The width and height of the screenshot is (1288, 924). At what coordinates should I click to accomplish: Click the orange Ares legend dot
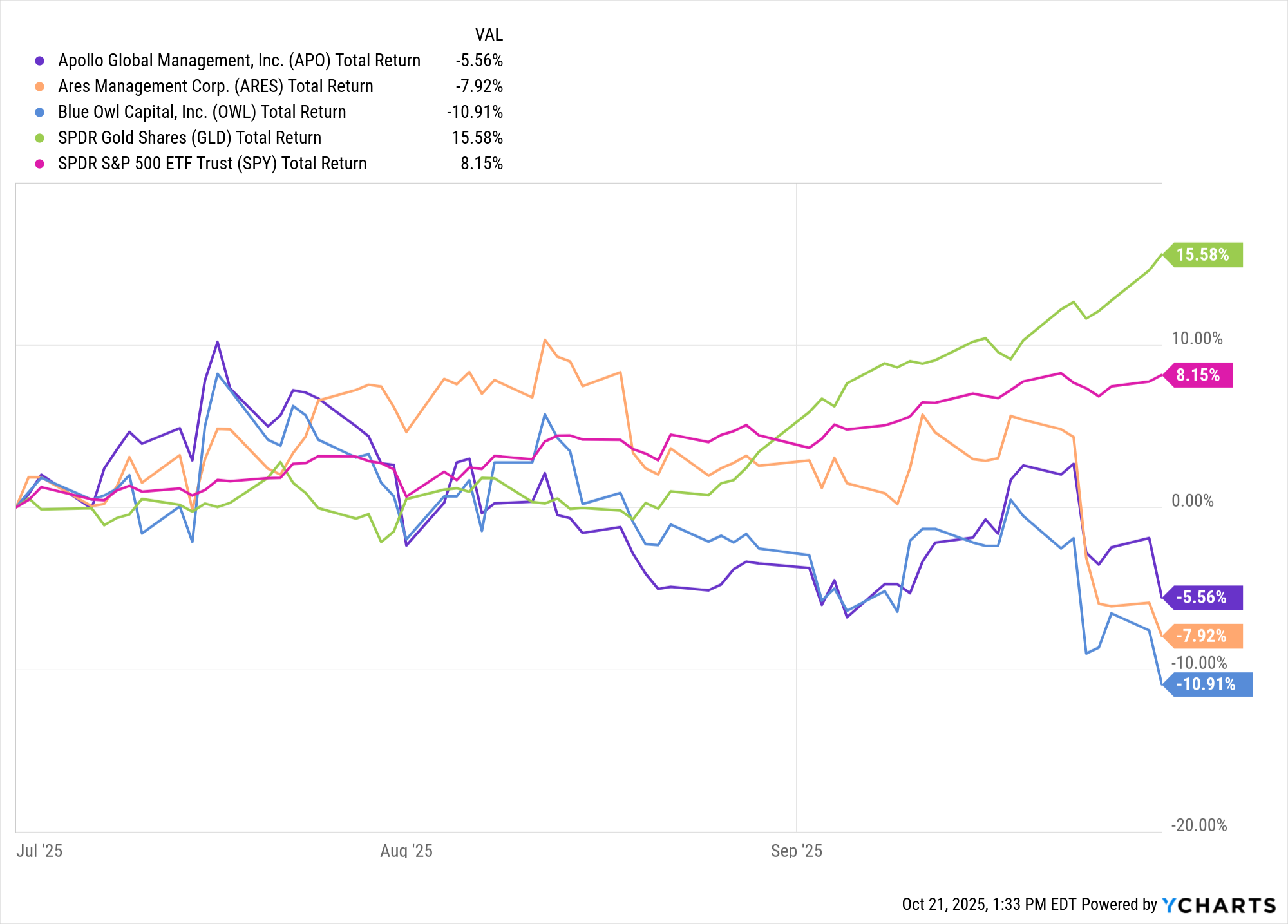click(x=40, y=86)
